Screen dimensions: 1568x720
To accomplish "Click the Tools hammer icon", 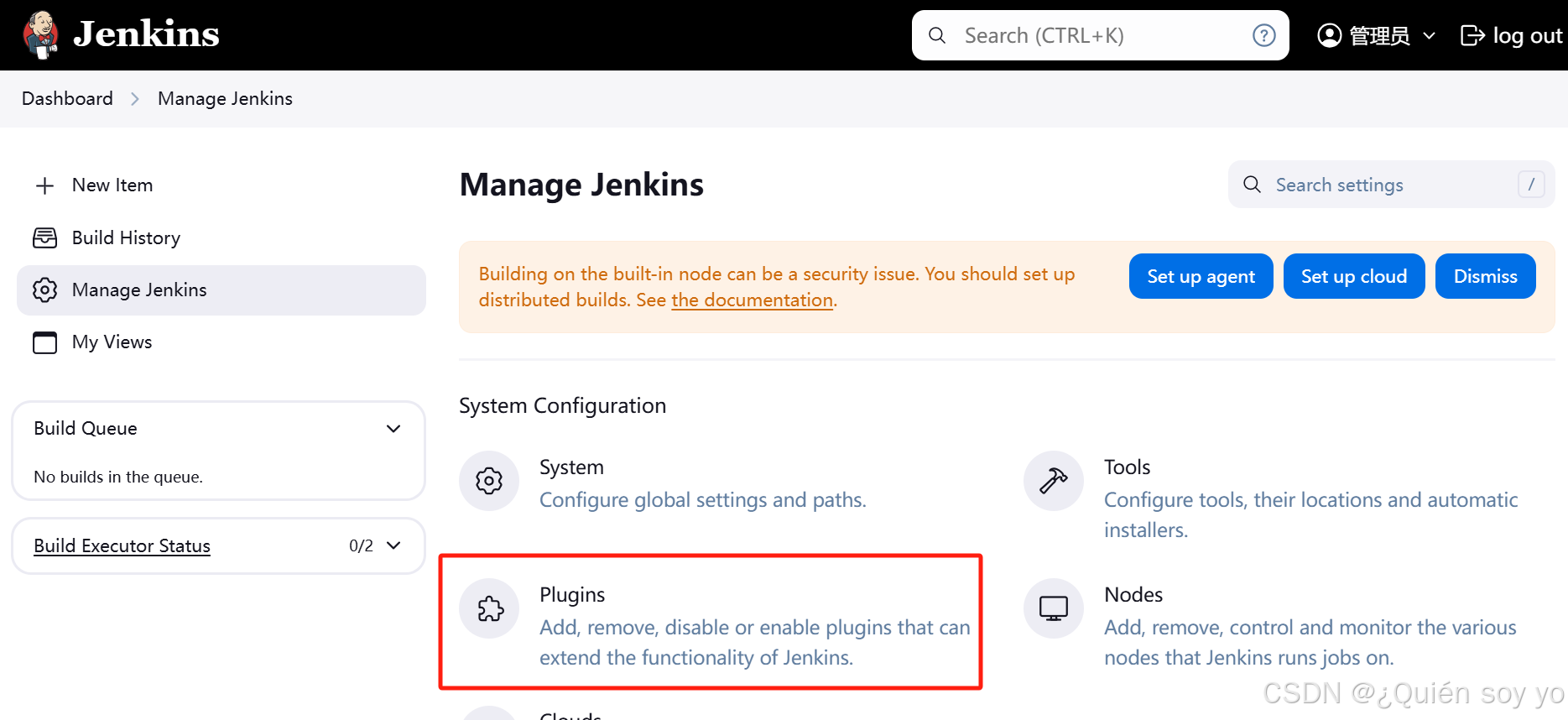I will (x=1054, y=481).
